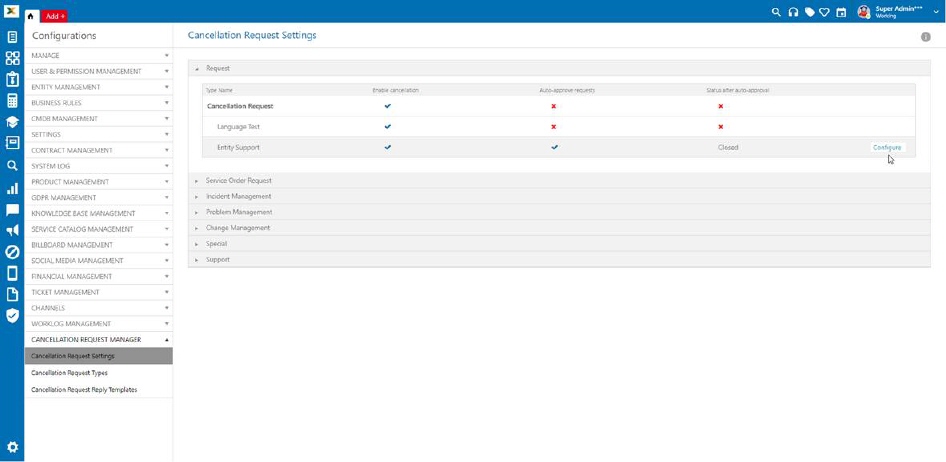The image size is (946, 462).
Task: Toggle Auto-approve requests for Entity Support
Action: tap(554, 147)
